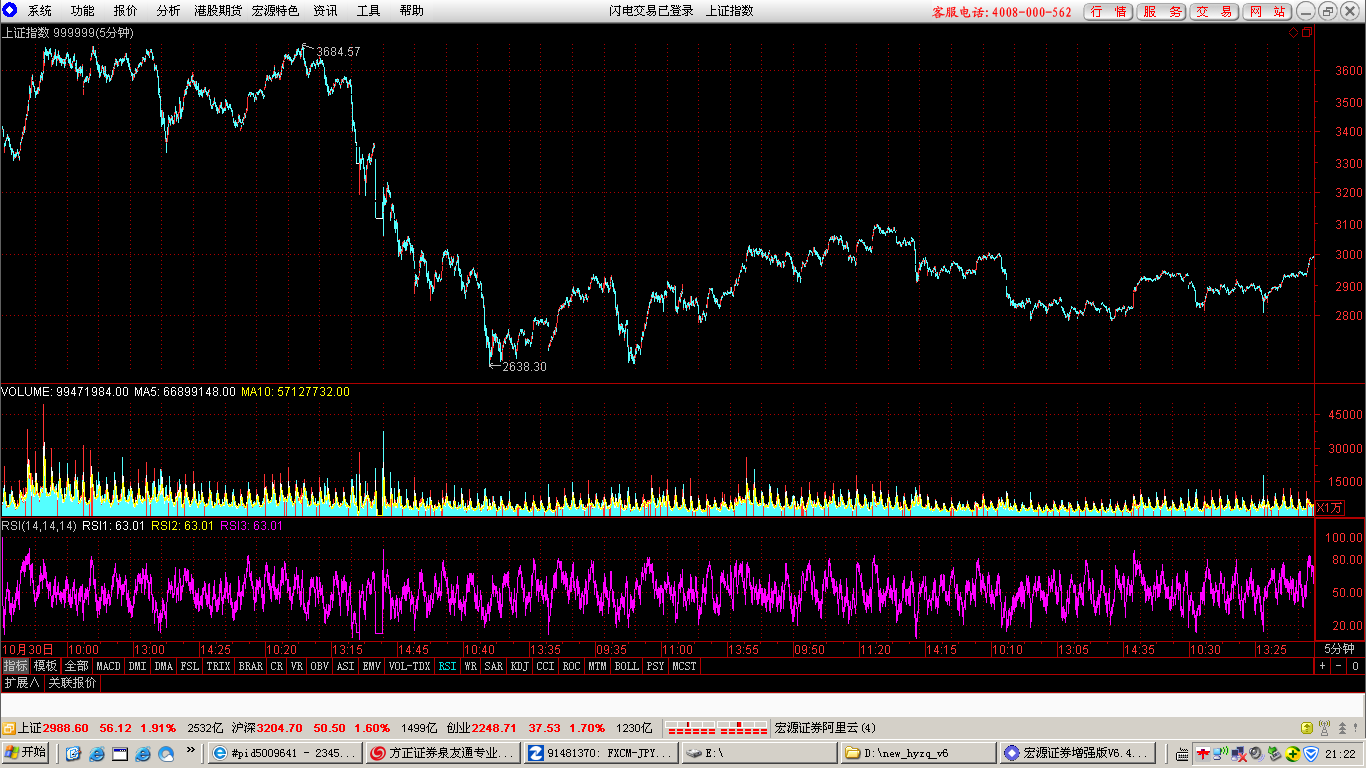Select the FSL indicator
Image resolution: width=1366 pixels, height=768 pixels.
[x=189, y=666]
